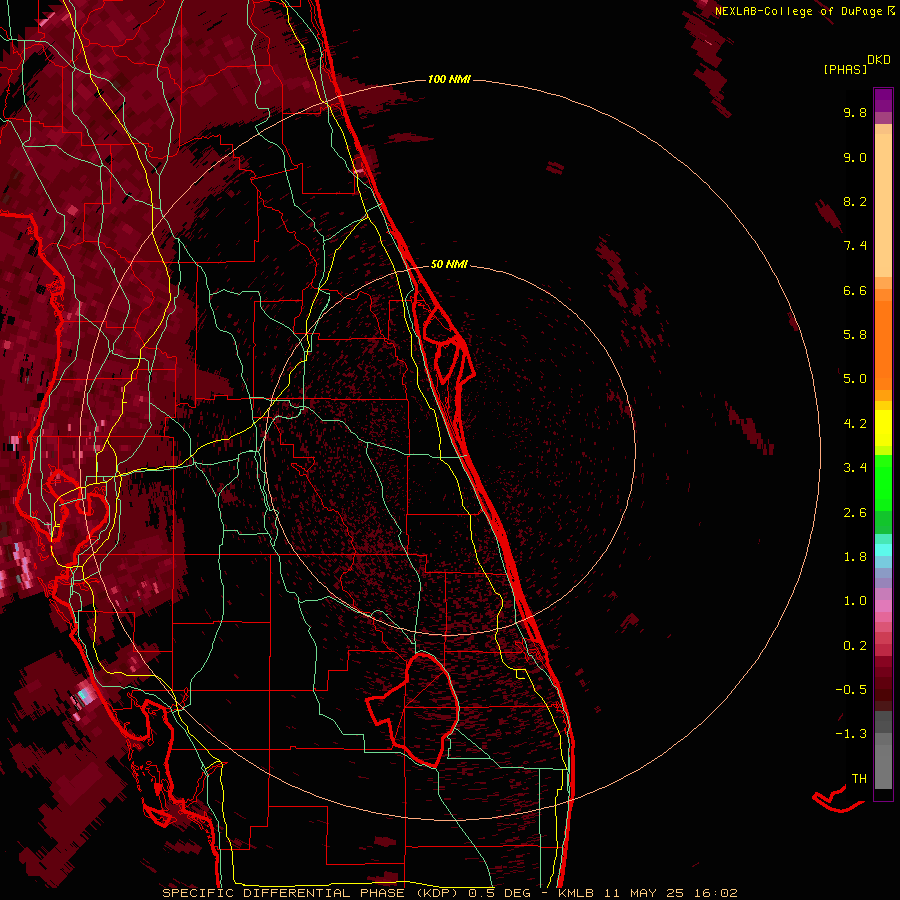The image size is (900, 900).
Task: Click the 5.0 legend value
Action: click(x=855, y=379)
